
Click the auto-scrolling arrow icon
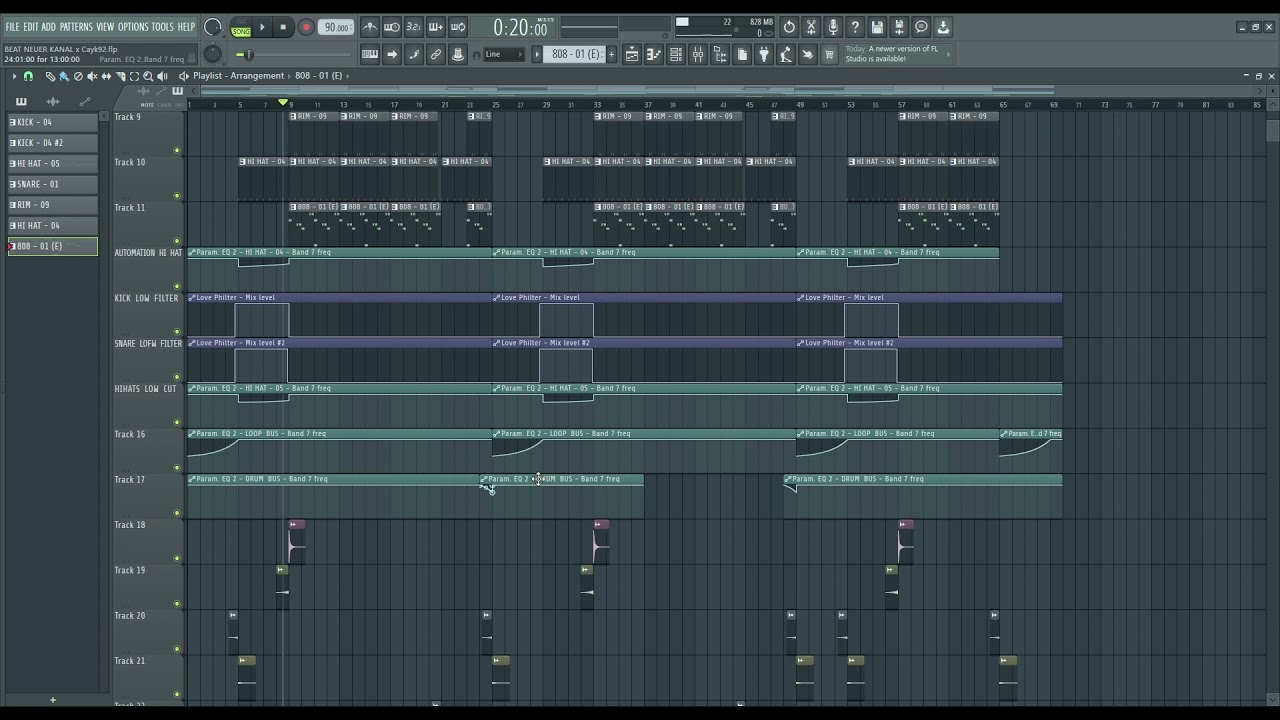(x=392, y=55)
